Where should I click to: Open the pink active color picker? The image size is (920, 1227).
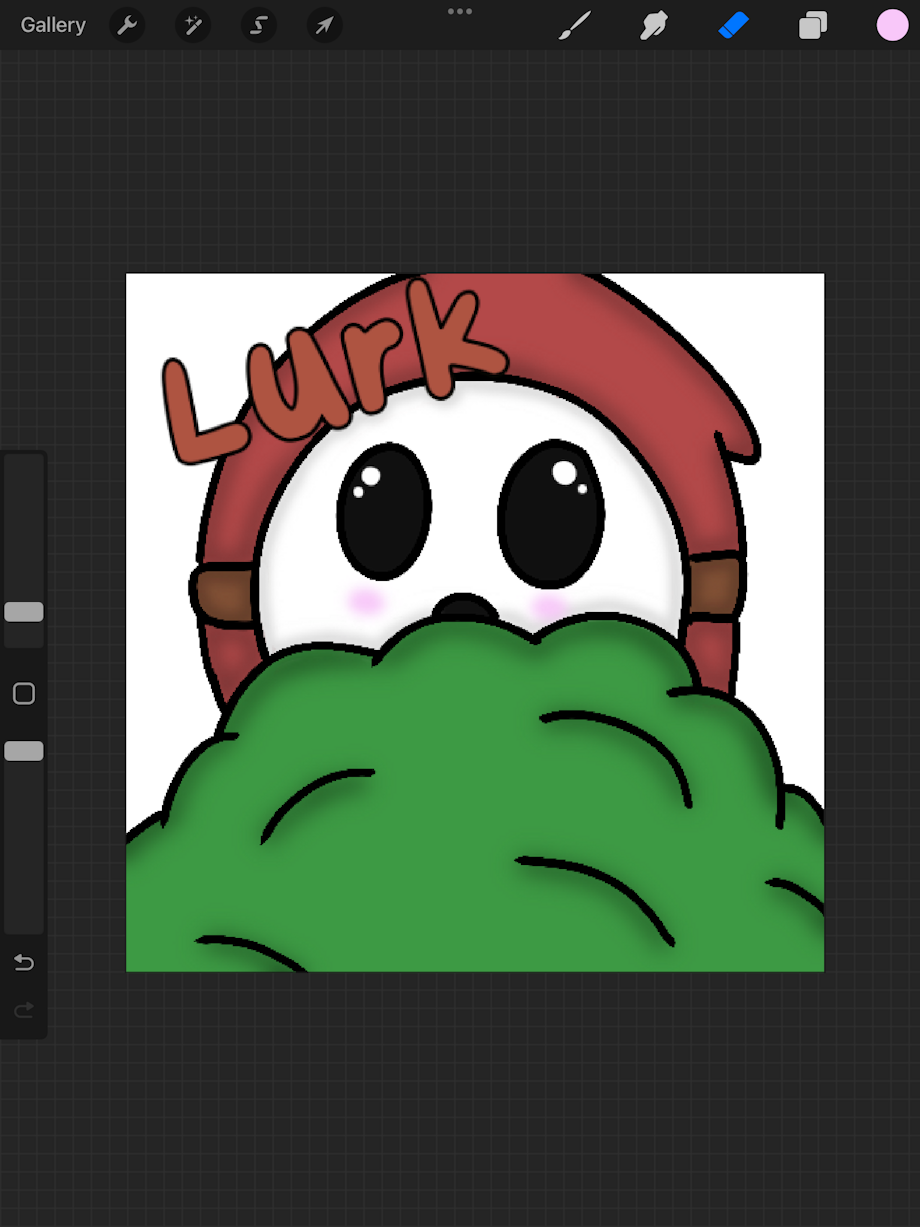(x=892, y=25)
